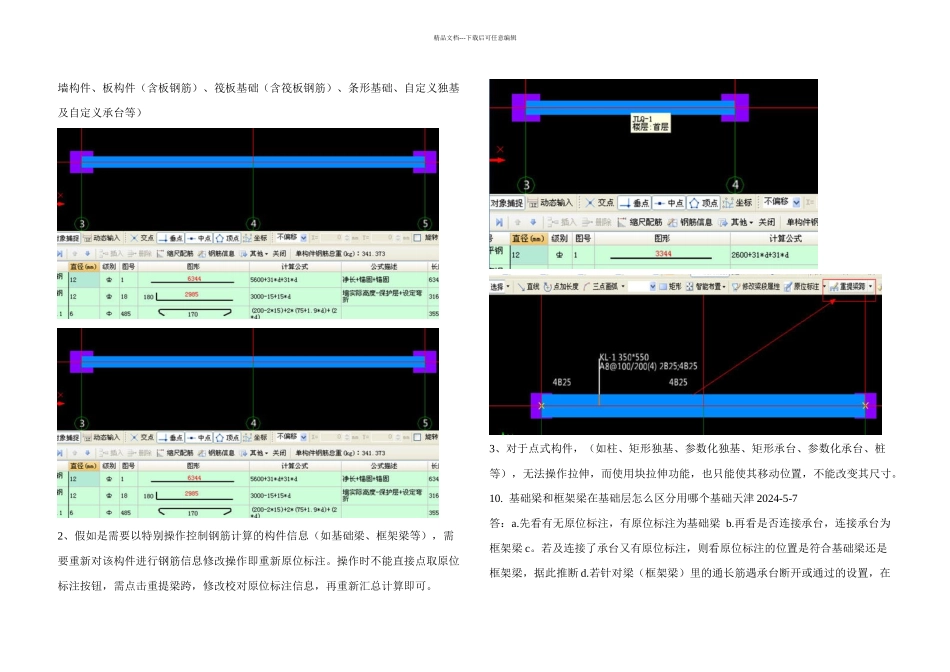Click 缩尺配筋 in JLQ-1 screenshot toolbar
This screenshot has width=950, height=672.
coord(640,222)
